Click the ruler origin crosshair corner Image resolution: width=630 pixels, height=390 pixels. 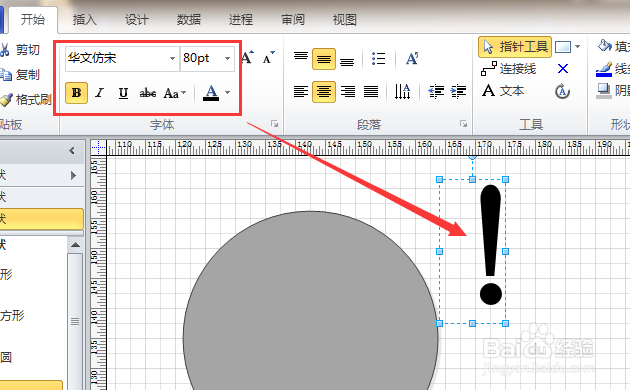pyautogui.click(x=98, y=148)
